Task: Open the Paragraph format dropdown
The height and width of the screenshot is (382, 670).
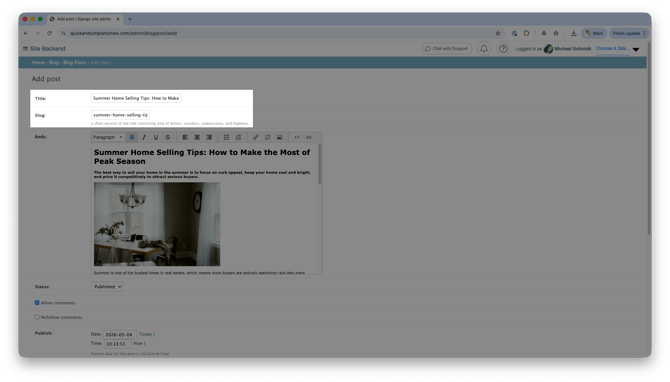Action: [x=108, y=137]
